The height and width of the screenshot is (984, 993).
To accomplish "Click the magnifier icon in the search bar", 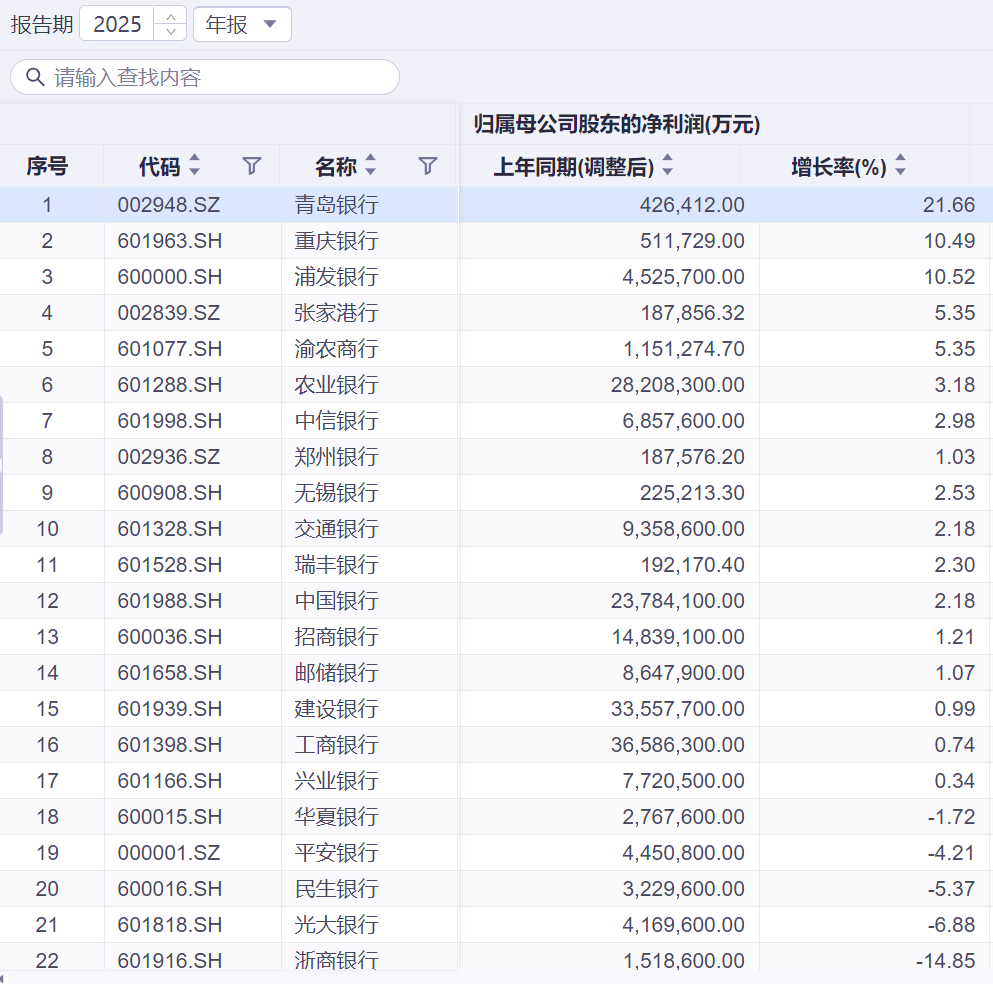I will (34, 77).
